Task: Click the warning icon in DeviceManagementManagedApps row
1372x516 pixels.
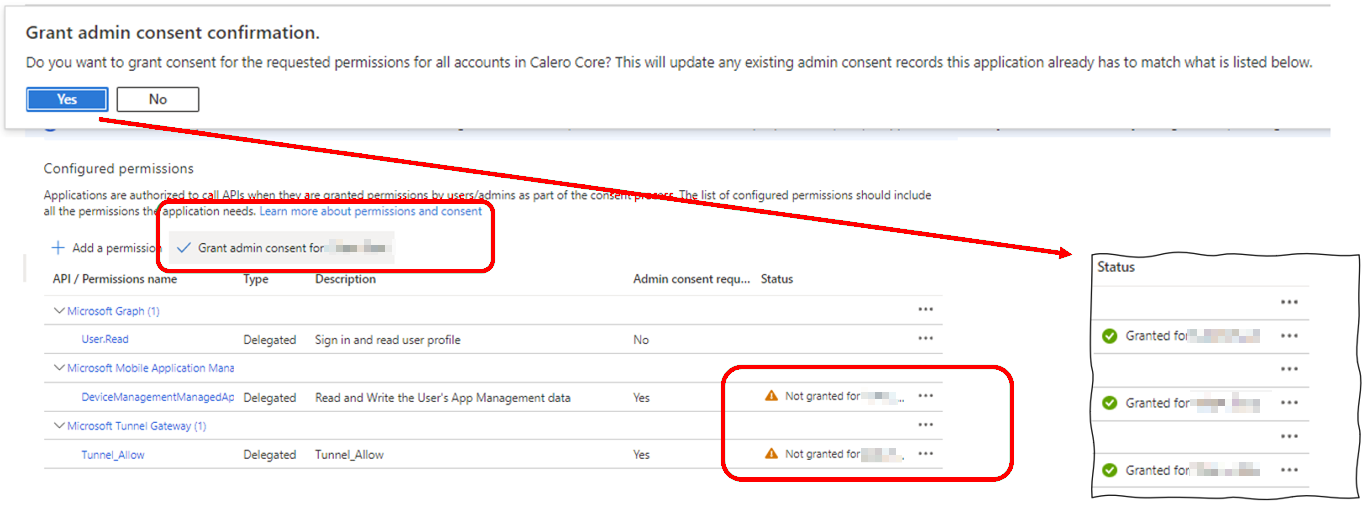Action: coord(770,396)
